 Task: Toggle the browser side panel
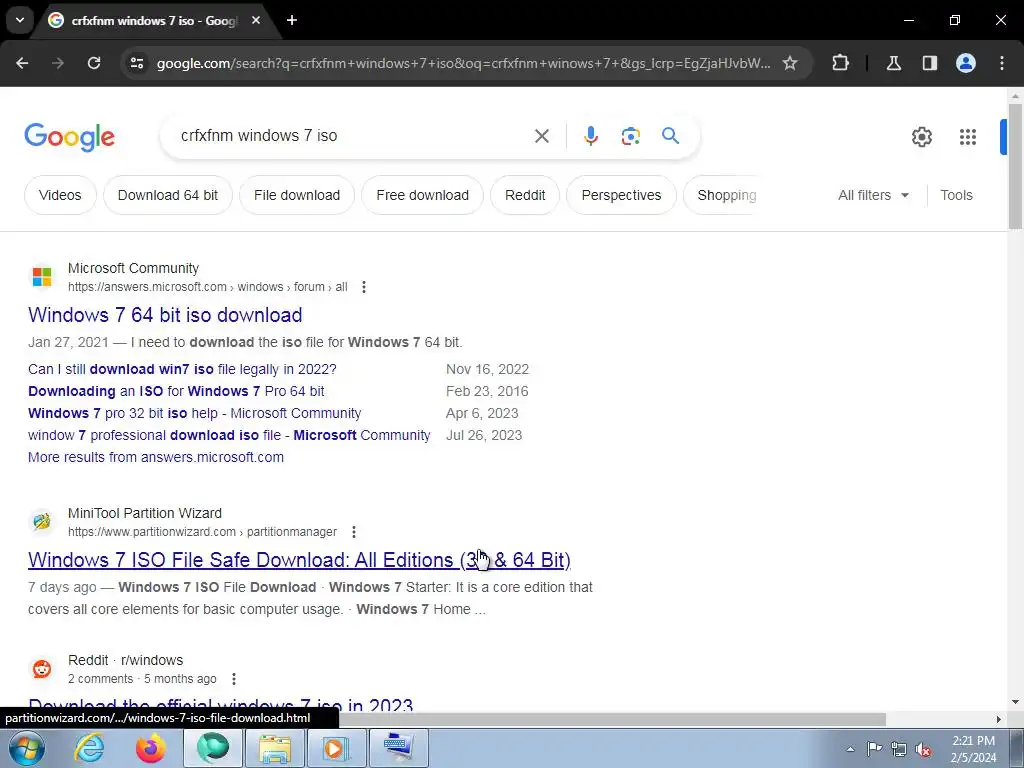929,63
